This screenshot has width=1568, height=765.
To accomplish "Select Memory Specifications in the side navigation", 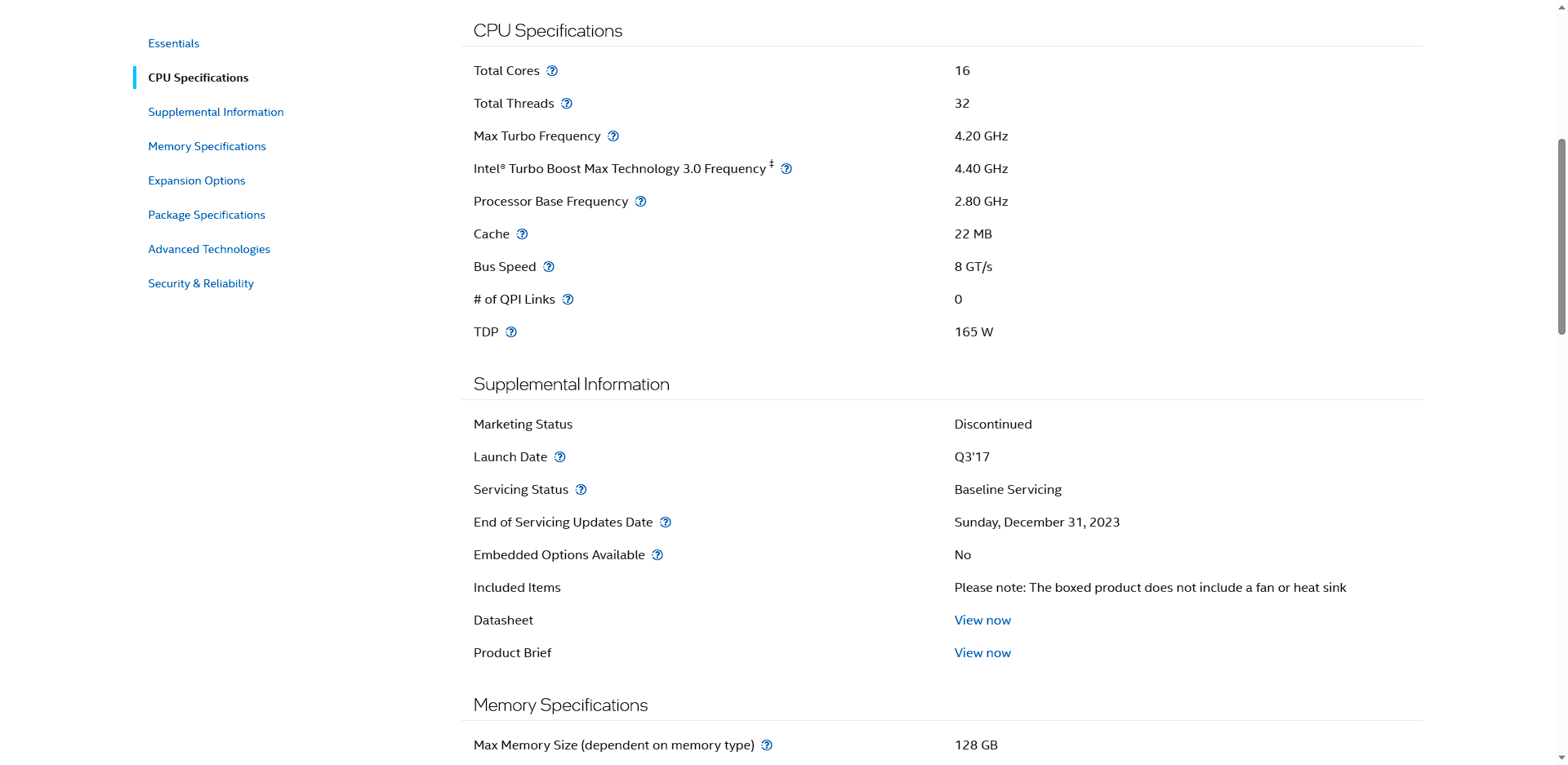I will pos(207,146).
